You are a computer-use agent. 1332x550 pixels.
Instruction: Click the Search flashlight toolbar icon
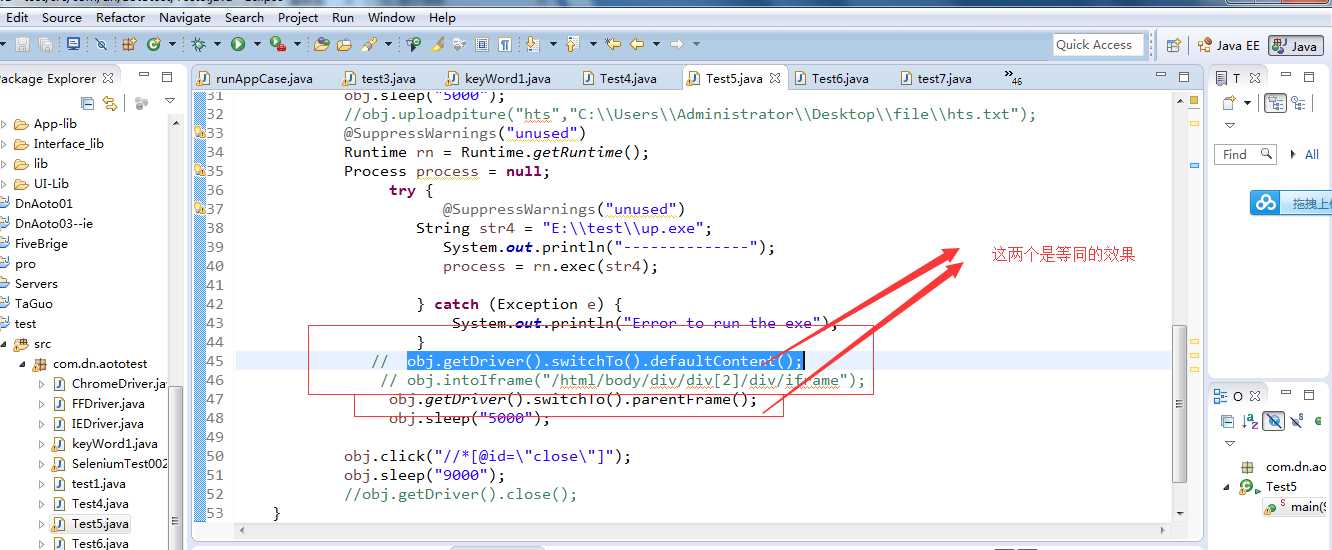tap(368, 44)
